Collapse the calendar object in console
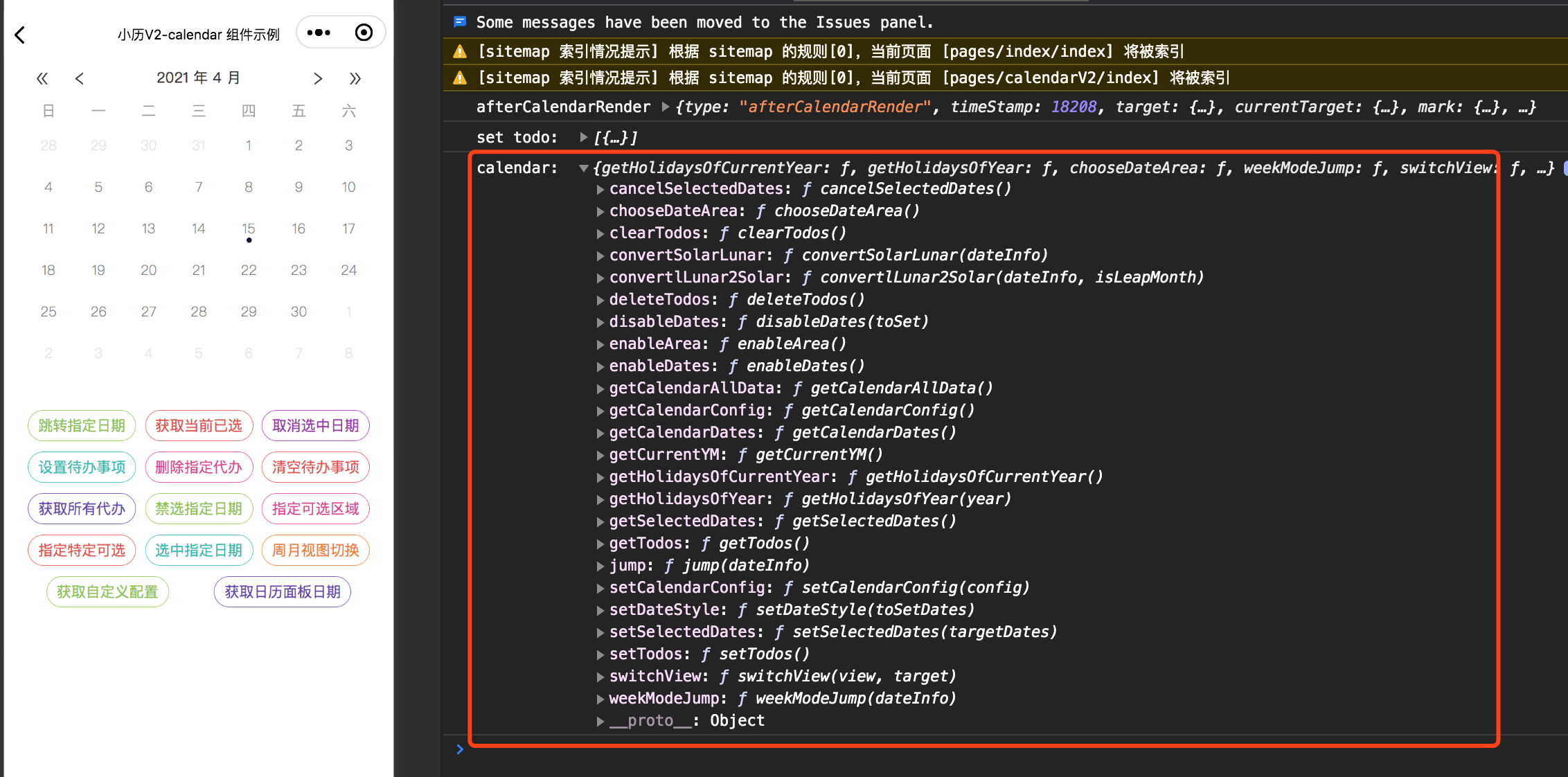This screenshot has height=777, width=1568. click(582, 168)
